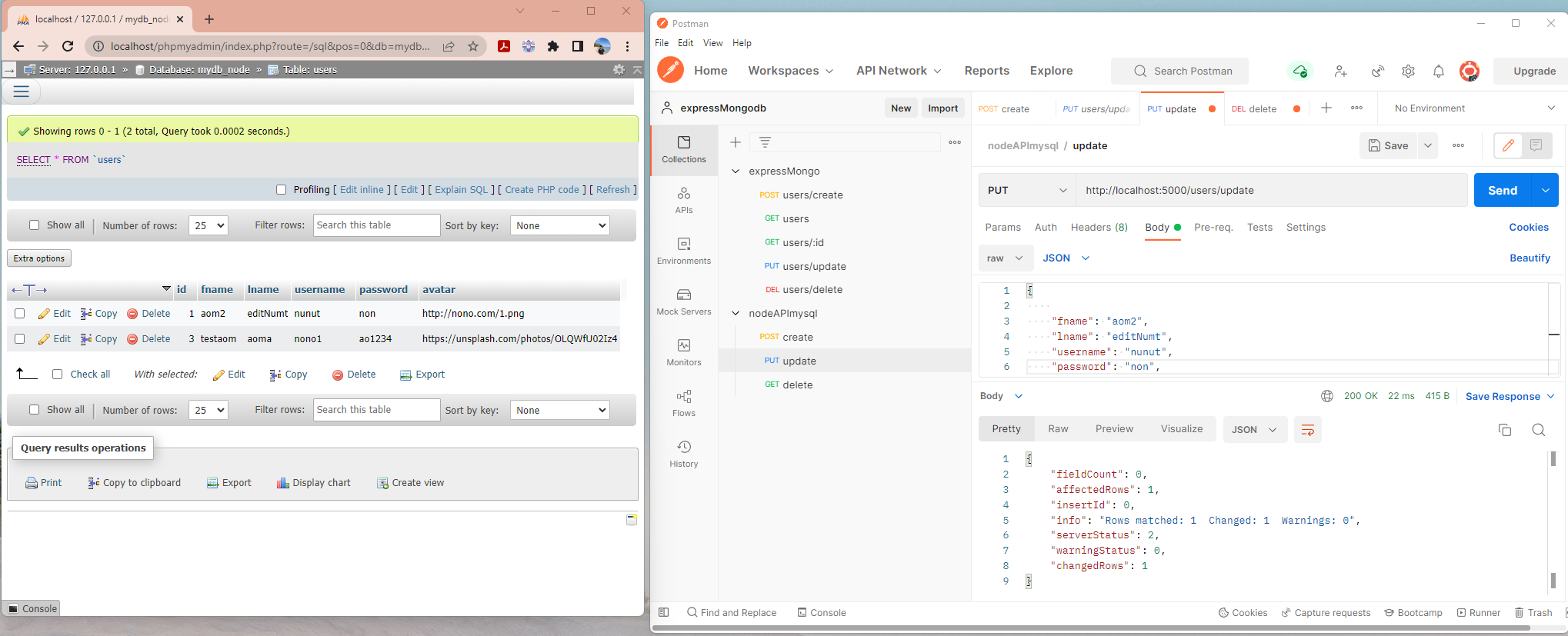Copy the response body using copy icon
1568x636 pixels.
point(1504,430)
